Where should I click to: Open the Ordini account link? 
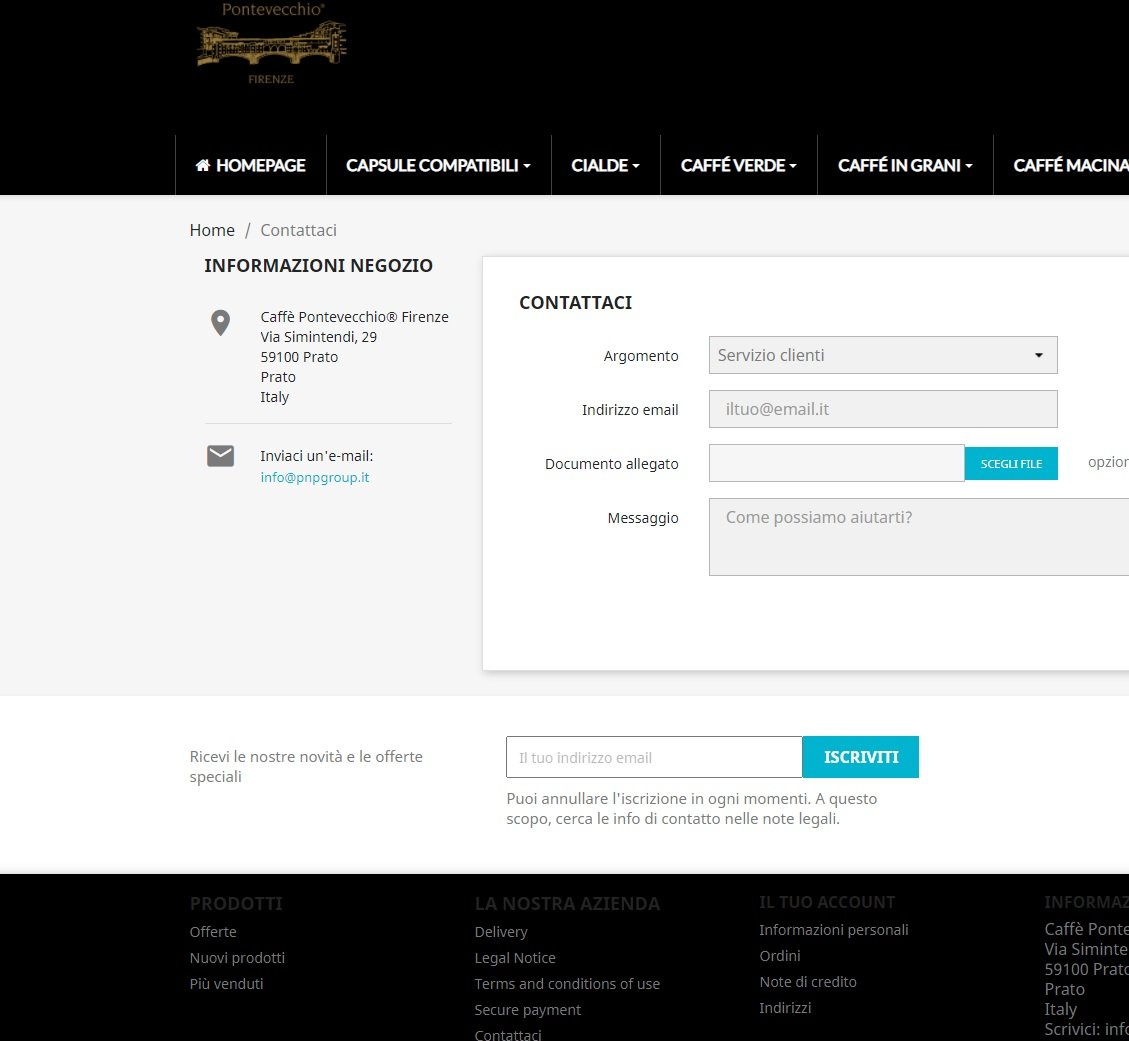(780, 955)
